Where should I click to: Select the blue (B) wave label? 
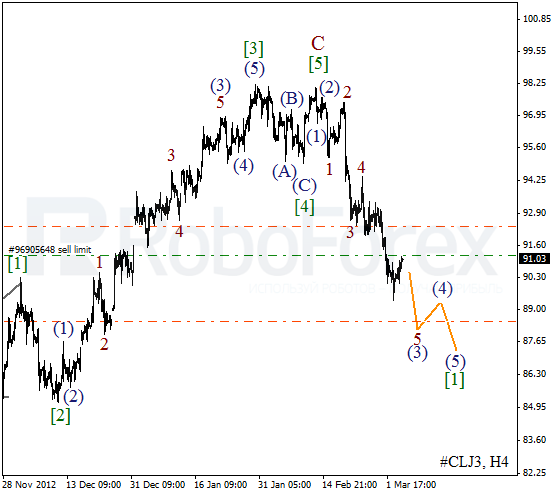292,98
